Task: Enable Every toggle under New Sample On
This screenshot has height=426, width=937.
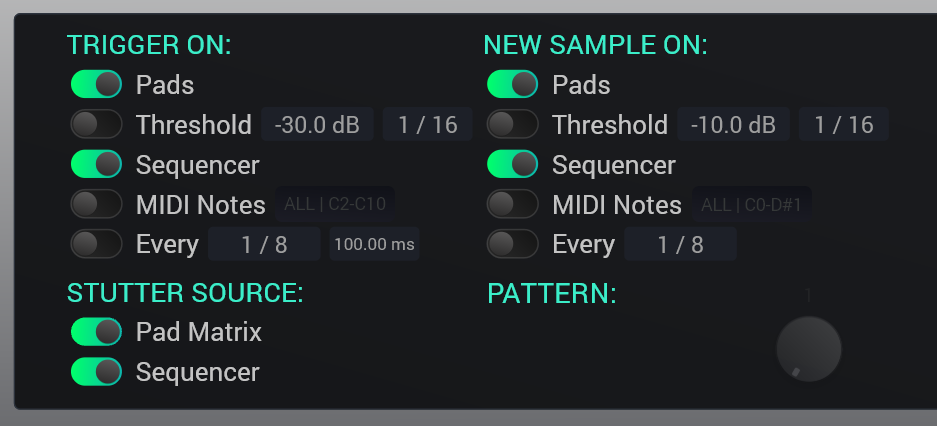Action: (x=512, y=244)
